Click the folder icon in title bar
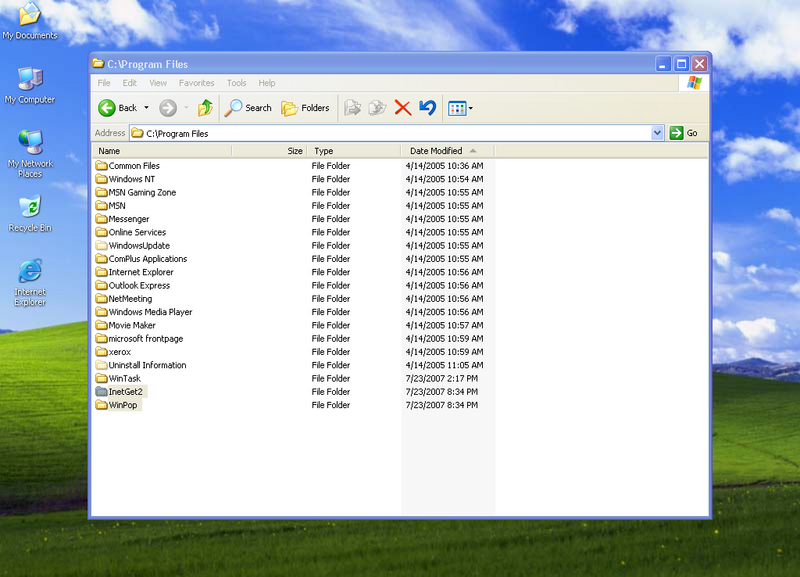Screen dimensions: 800x577 tap(98, 64)
